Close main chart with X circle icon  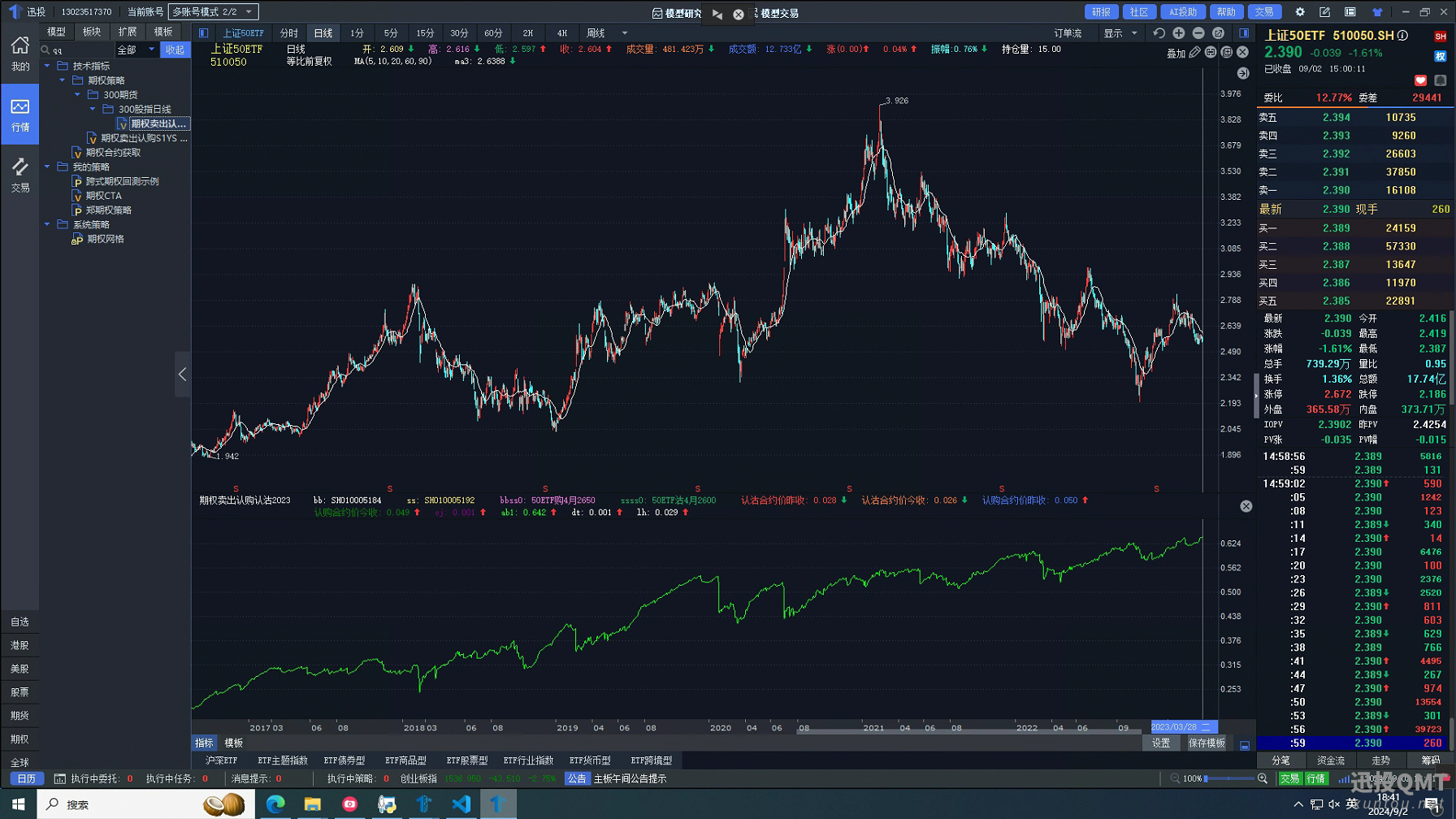[x=1242, y=52]
